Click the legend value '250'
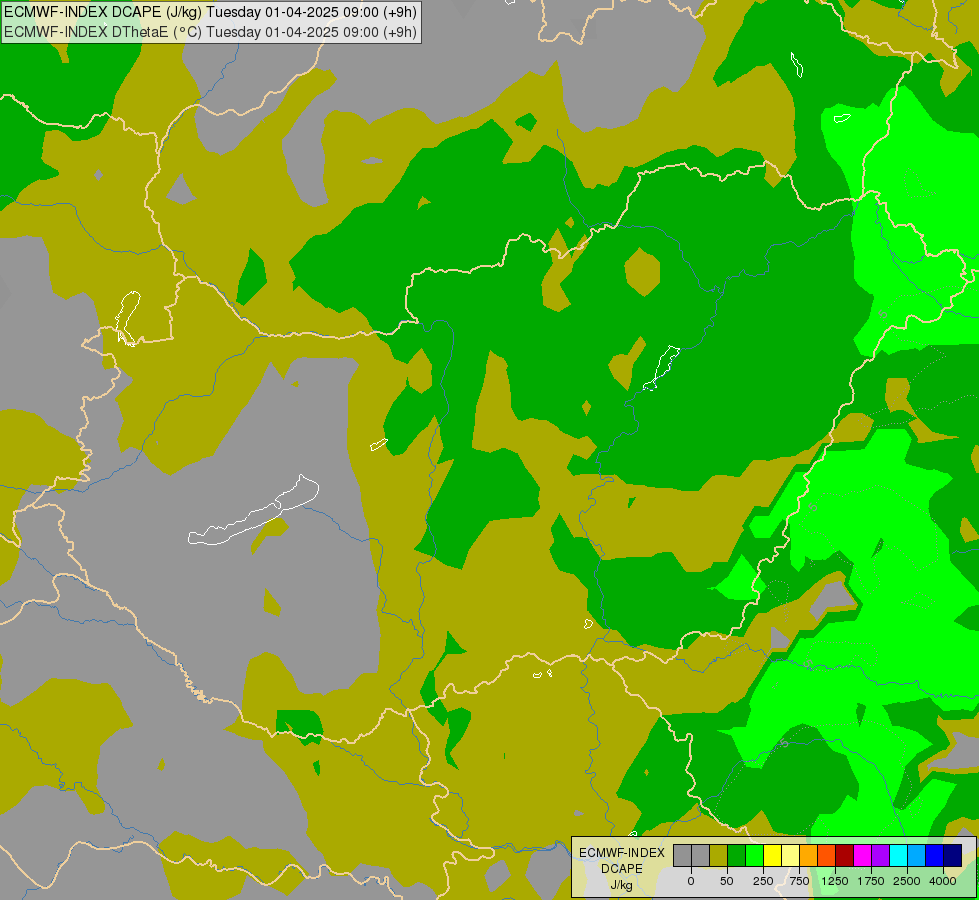Screen dimensions: 979x900 (763, 881)
